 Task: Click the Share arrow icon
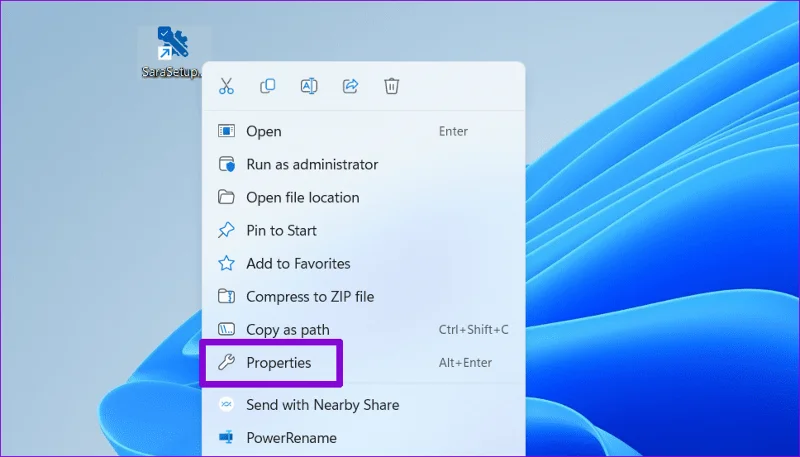pyautogui.click(x=350, y=86)
